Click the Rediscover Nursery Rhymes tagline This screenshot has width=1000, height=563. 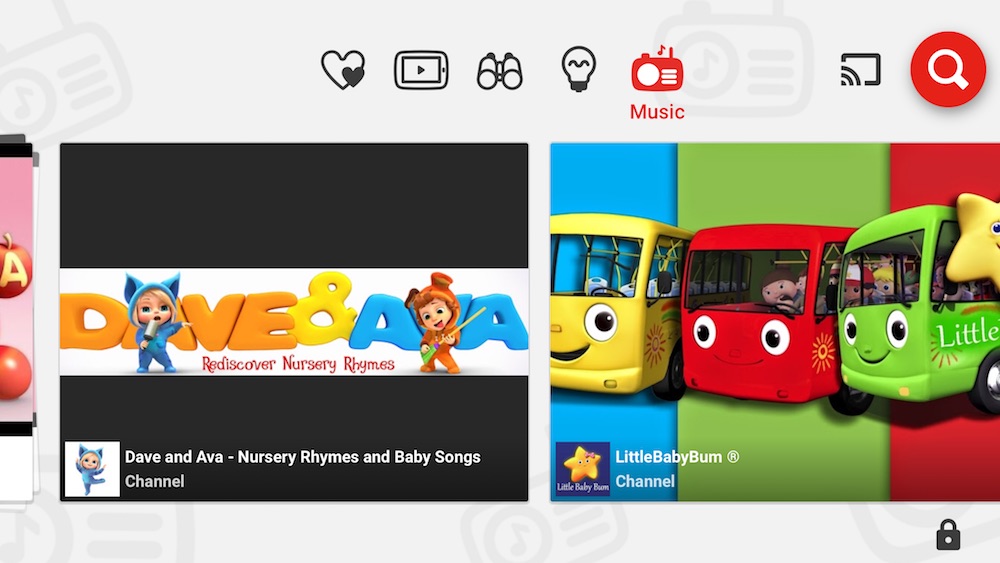[x=298, y=364]
